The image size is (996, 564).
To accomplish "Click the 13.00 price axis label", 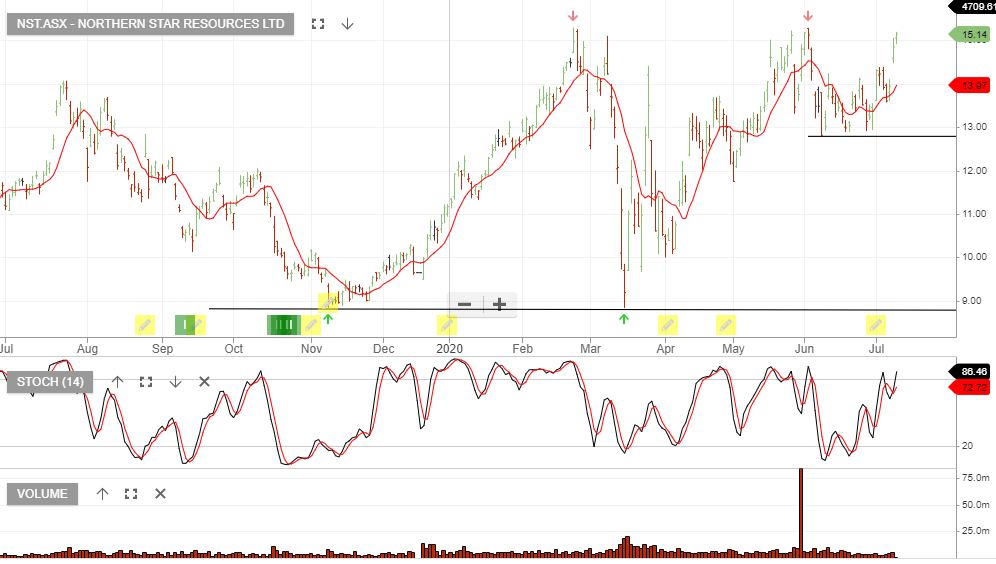I will point(974,127).
